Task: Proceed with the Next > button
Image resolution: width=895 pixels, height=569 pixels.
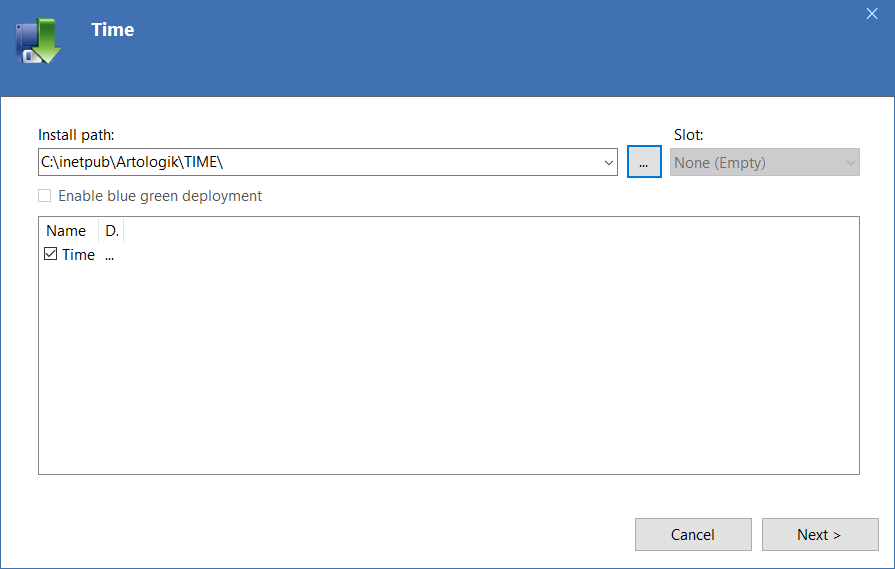Action: 820,534
